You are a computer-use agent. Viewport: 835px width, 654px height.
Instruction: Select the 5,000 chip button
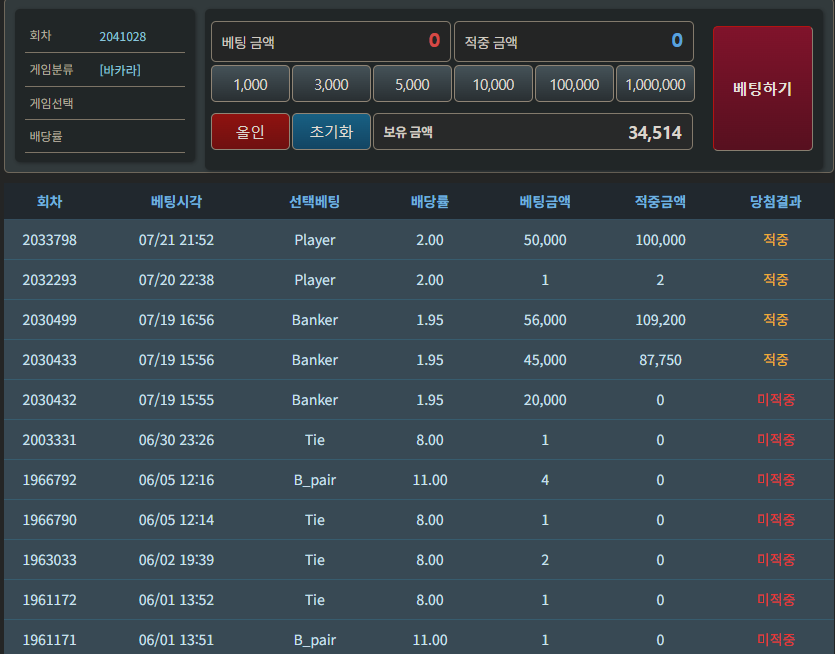pyautogui.click(x=412, y=84)
